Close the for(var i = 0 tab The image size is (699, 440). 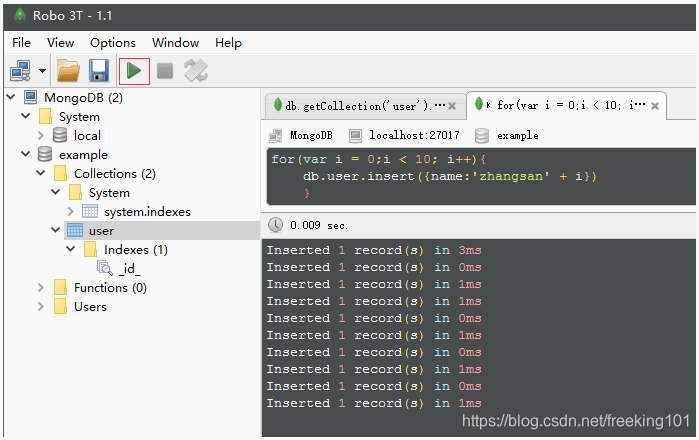coord(655,106)
